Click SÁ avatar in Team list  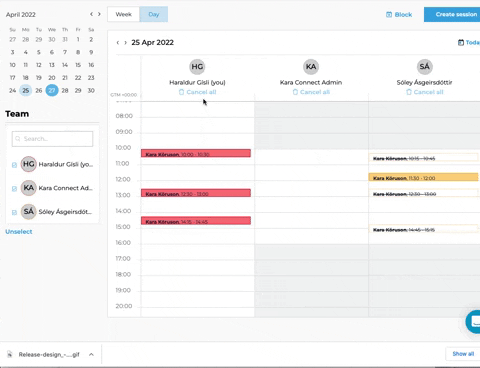(28, 212)
